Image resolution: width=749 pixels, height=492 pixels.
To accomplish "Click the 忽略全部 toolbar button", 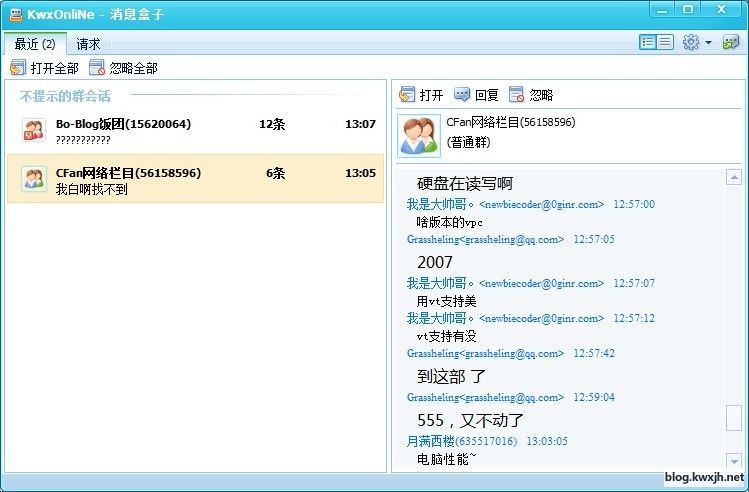I will click(123, 68).
